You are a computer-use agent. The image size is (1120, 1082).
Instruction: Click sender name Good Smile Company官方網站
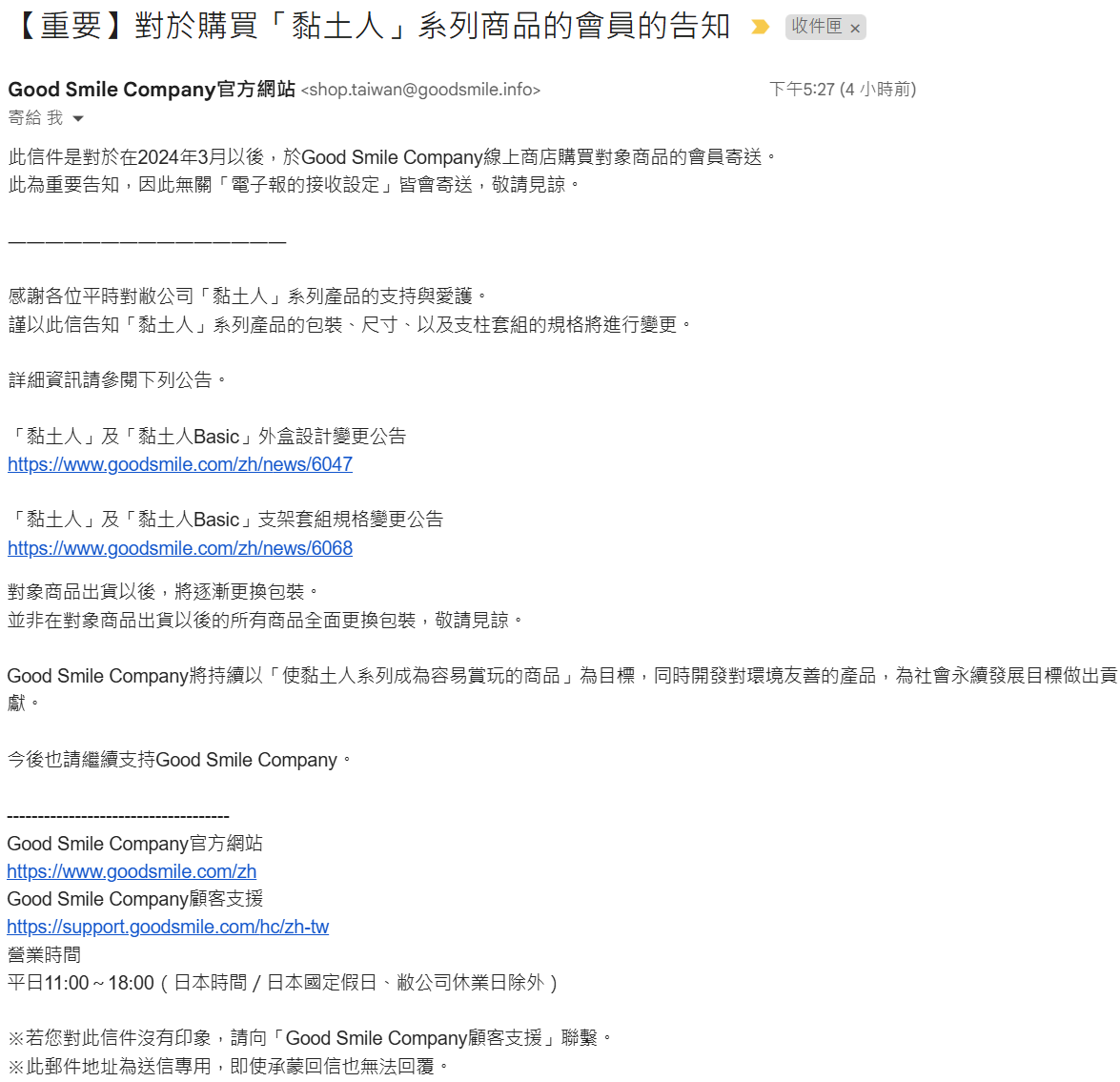[x=152, y=90]
